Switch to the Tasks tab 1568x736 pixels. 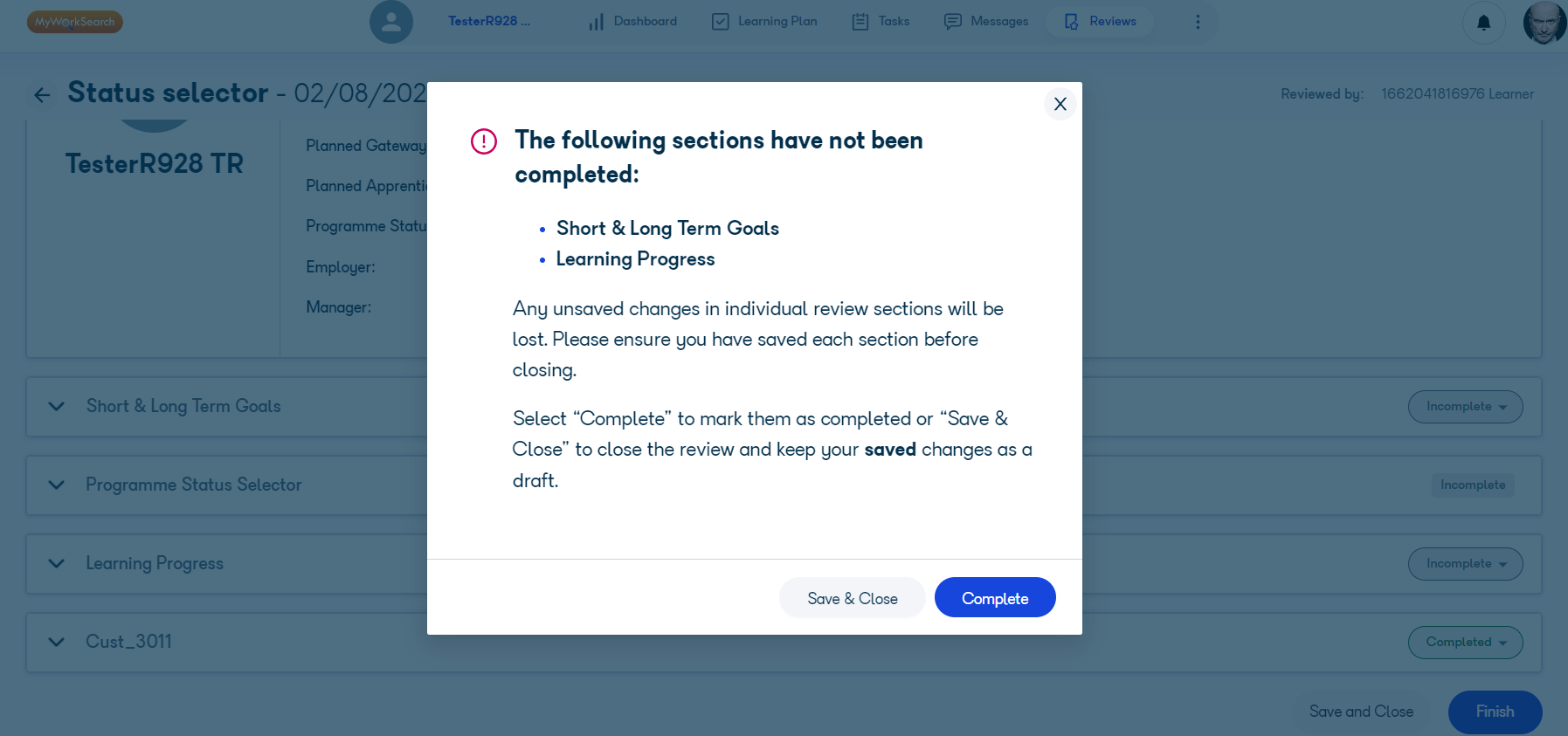[x=881, y=22]
